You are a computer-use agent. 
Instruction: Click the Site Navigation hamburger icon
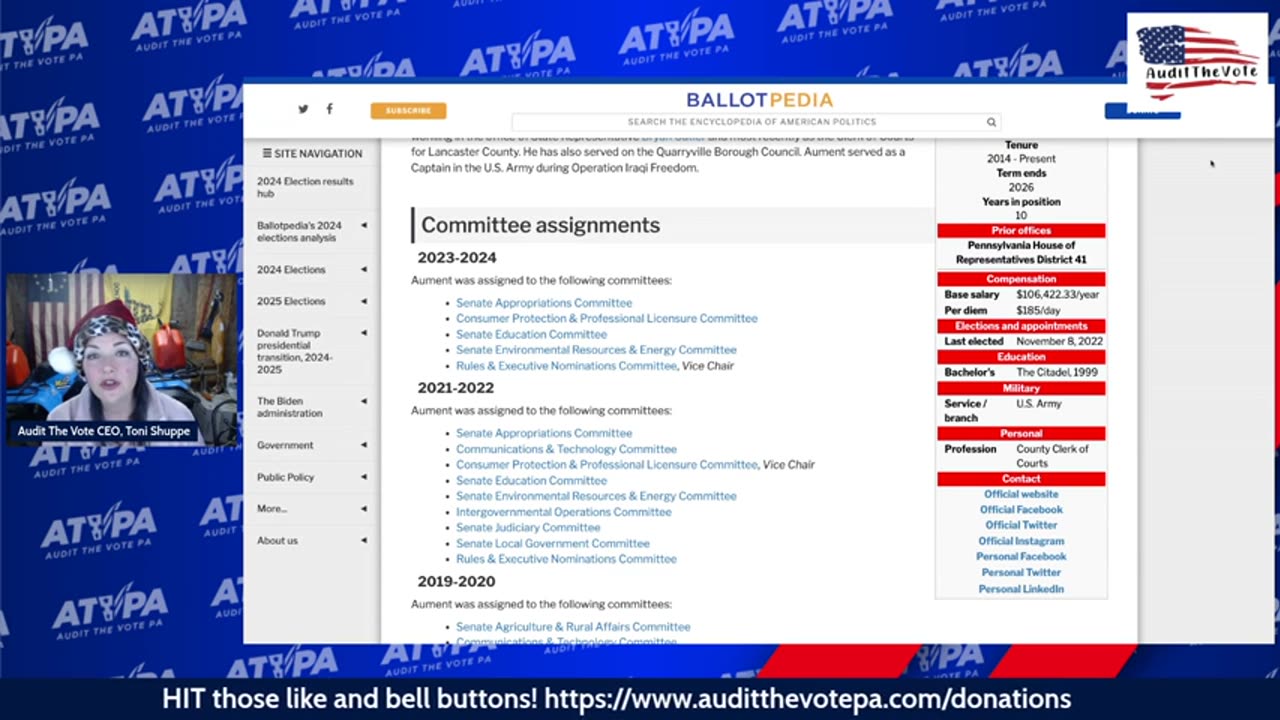coord(267,153)
